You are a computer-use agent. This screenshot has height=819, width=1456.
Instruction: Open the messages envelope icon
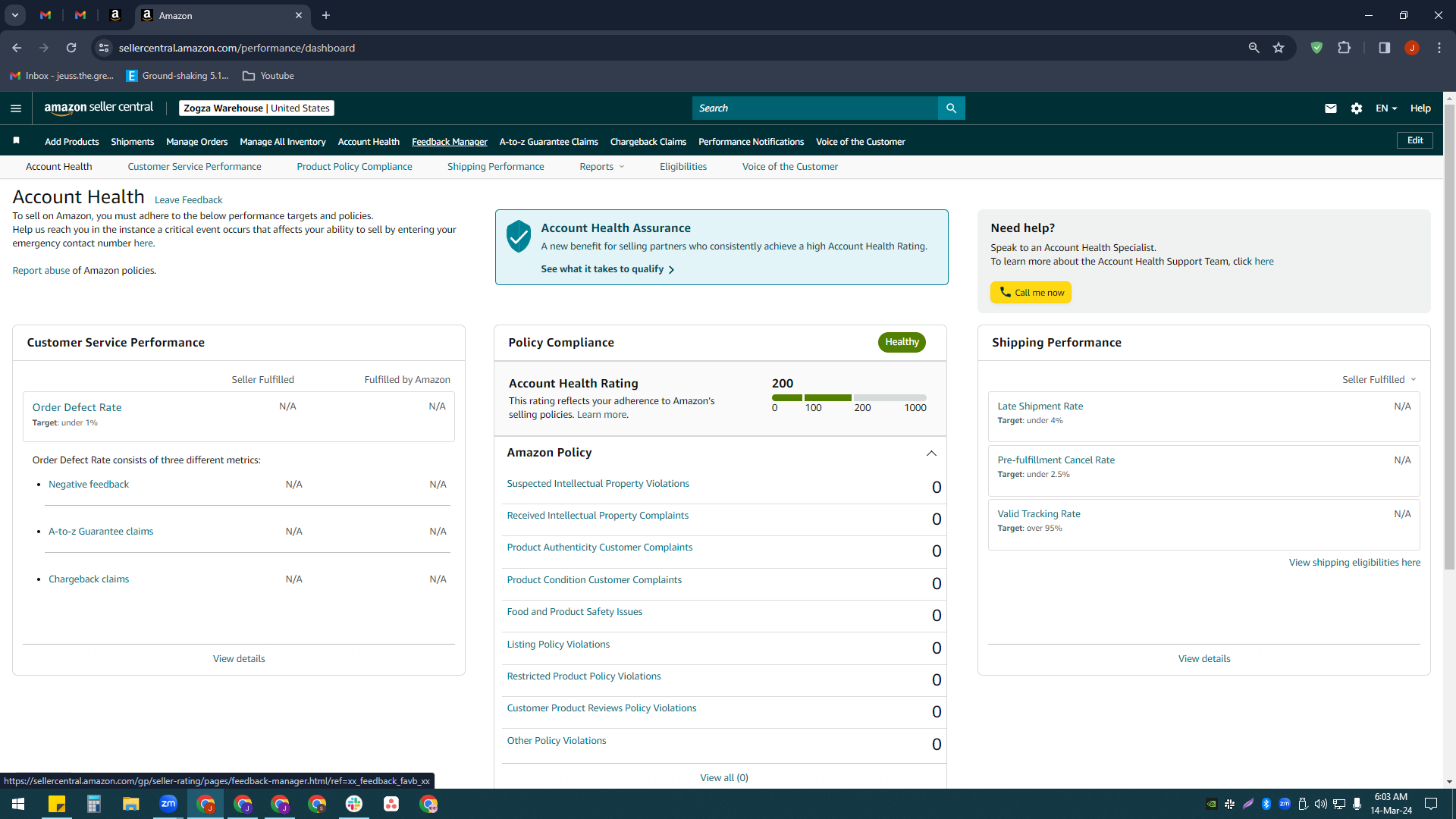[1330, 108]
